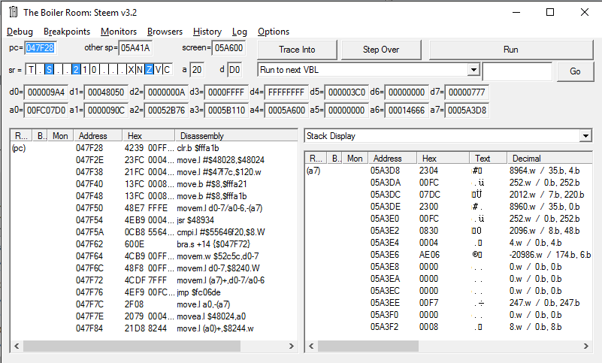This screenshot has width=602, height=363.
Task: Click the d3 register field 0000FFFF
Action: [x=226, y=92]
